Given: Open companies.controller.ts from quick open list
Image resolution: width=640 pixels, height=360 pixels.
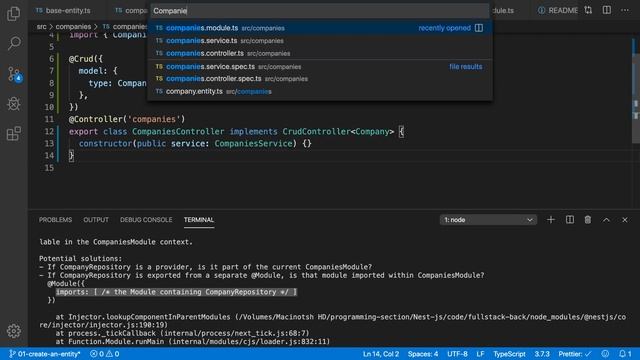Looking at the screenshot, I should (x=320, y=53).
